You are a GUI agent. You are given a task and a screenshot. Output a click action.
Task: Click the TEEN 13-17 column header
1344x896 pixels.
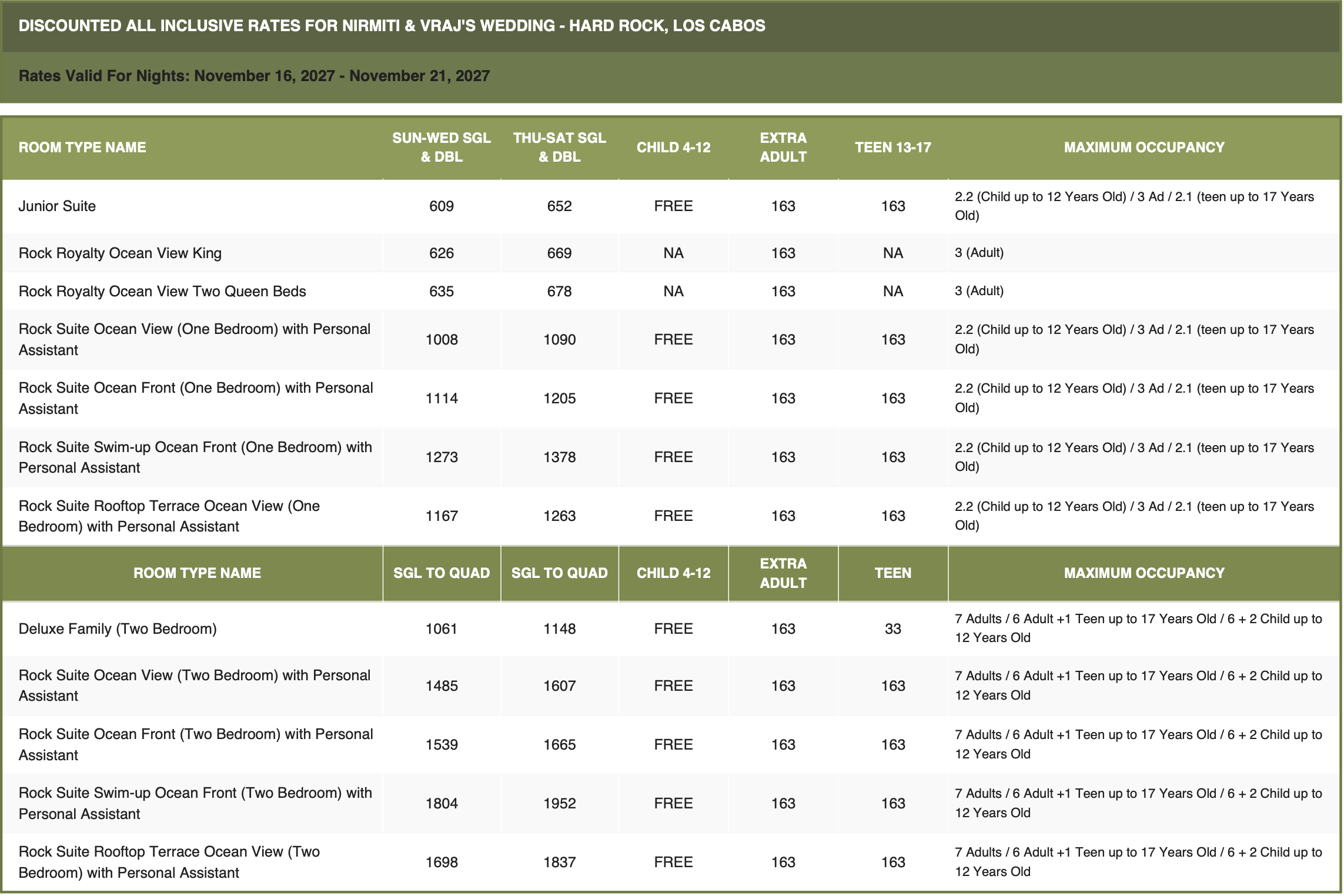coord(892,147)
